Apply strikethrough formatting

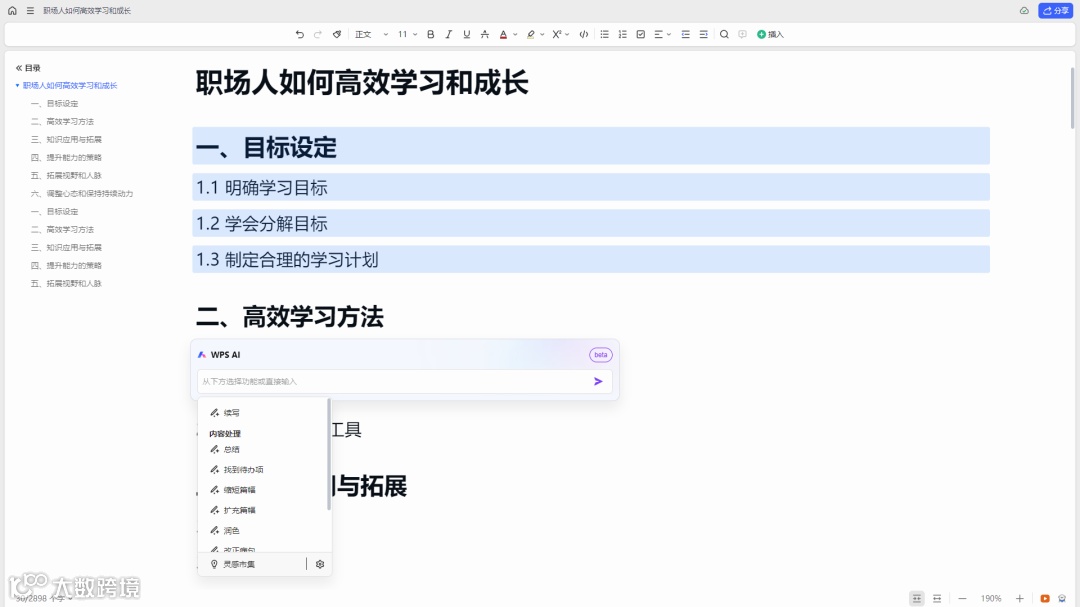(485, 34)
